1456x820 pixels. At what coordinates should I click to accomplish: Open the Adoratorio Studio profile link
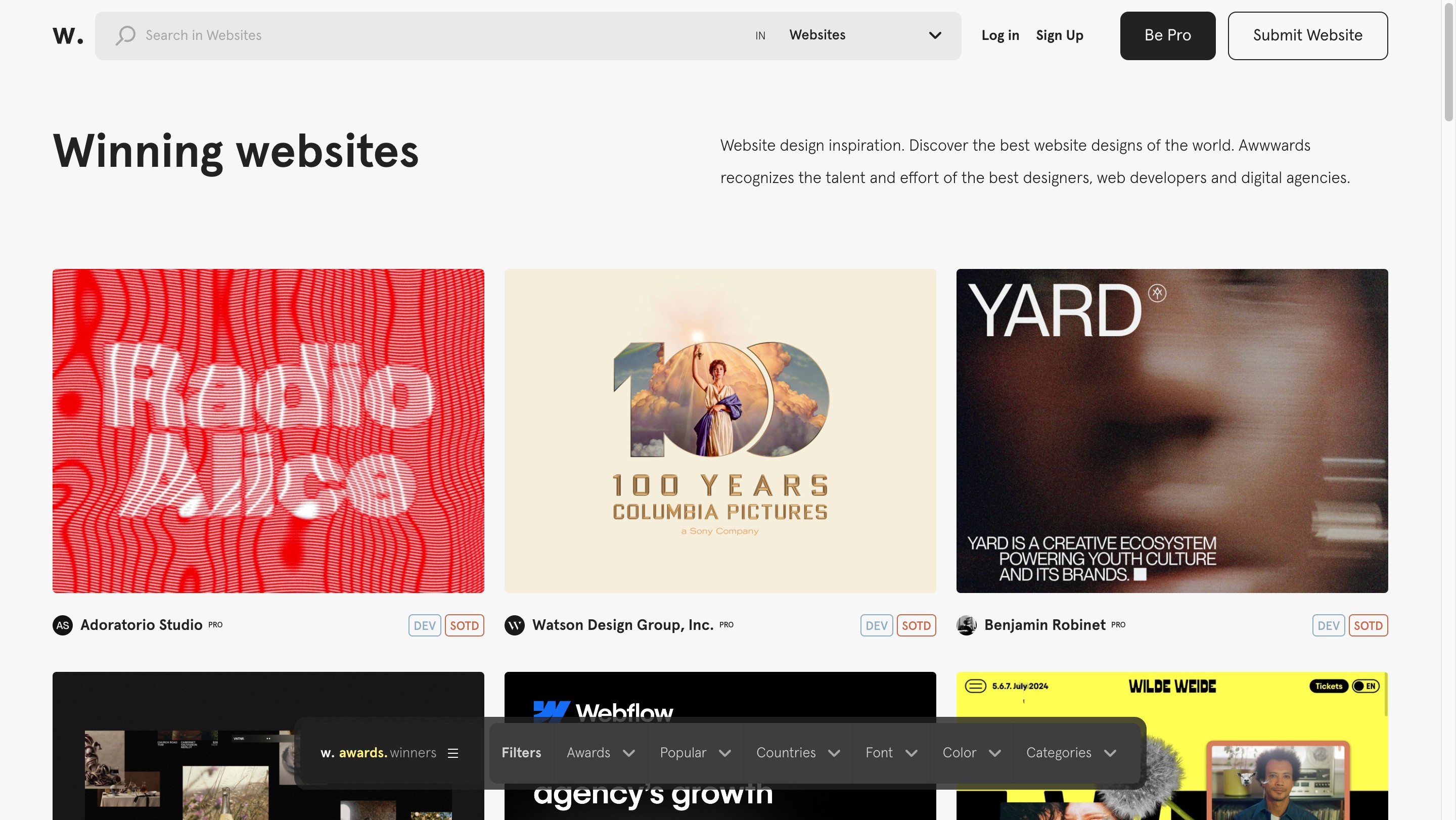142,625
